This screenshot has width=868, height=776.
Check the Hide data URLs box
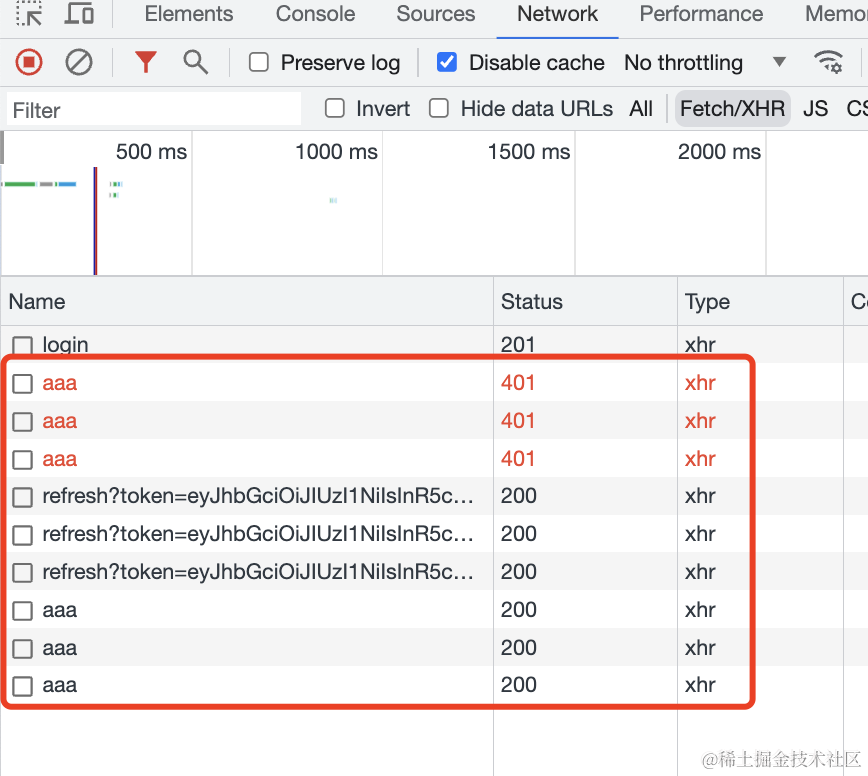(439, 108)
